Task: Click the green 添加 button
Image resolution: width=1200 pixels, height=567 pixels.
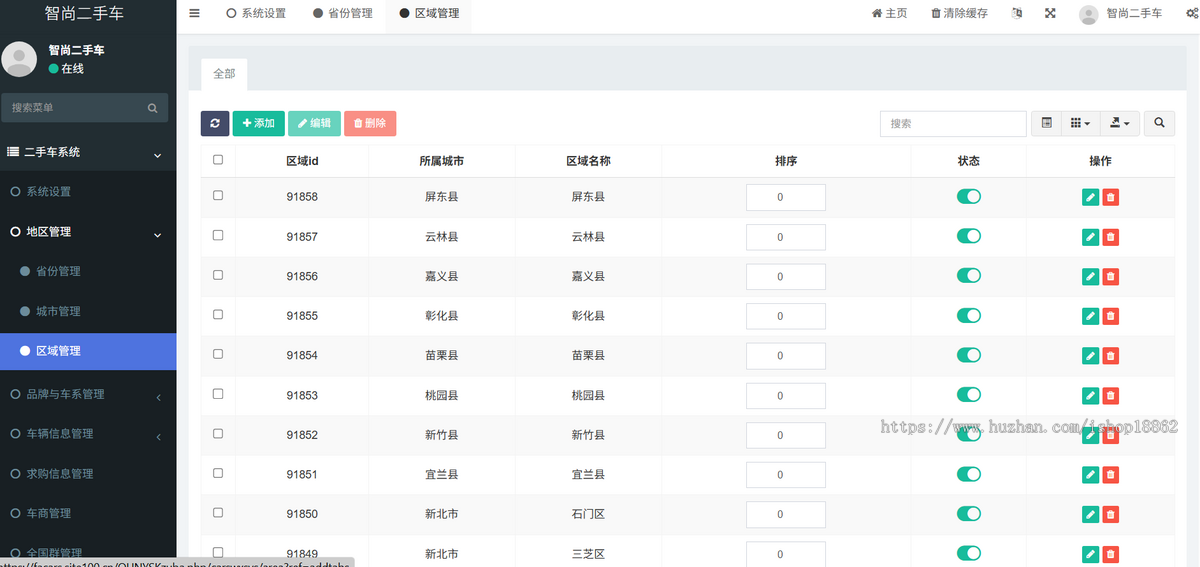Action: [258, 123]
